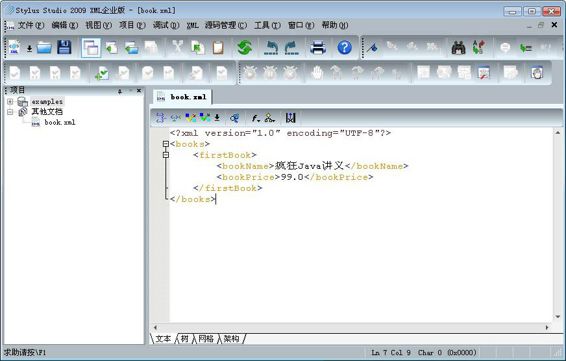
Task: Open the 文件 menu
Action: point(31,25)
